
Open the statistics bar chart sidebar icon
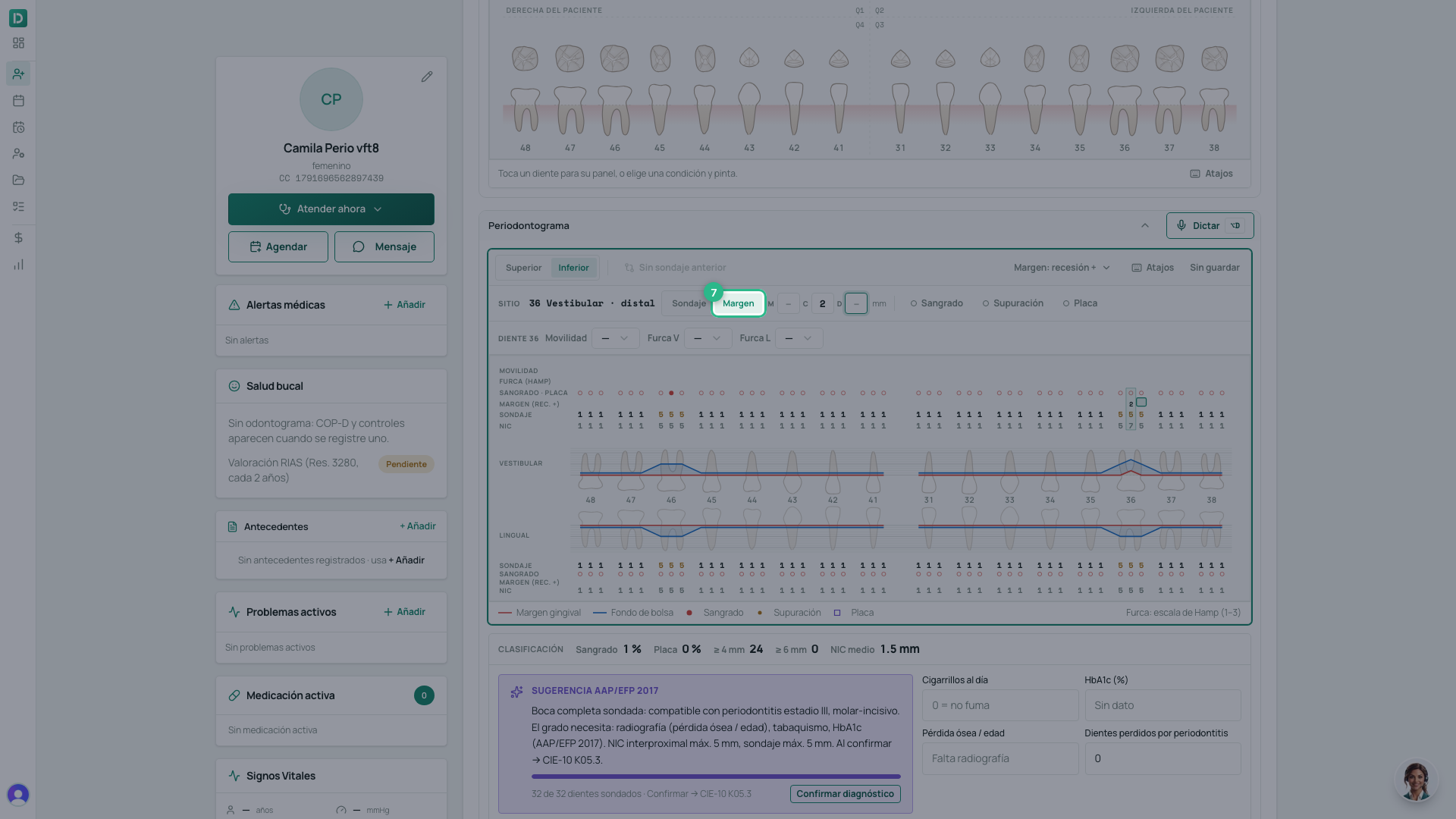(x=18, y=265)
